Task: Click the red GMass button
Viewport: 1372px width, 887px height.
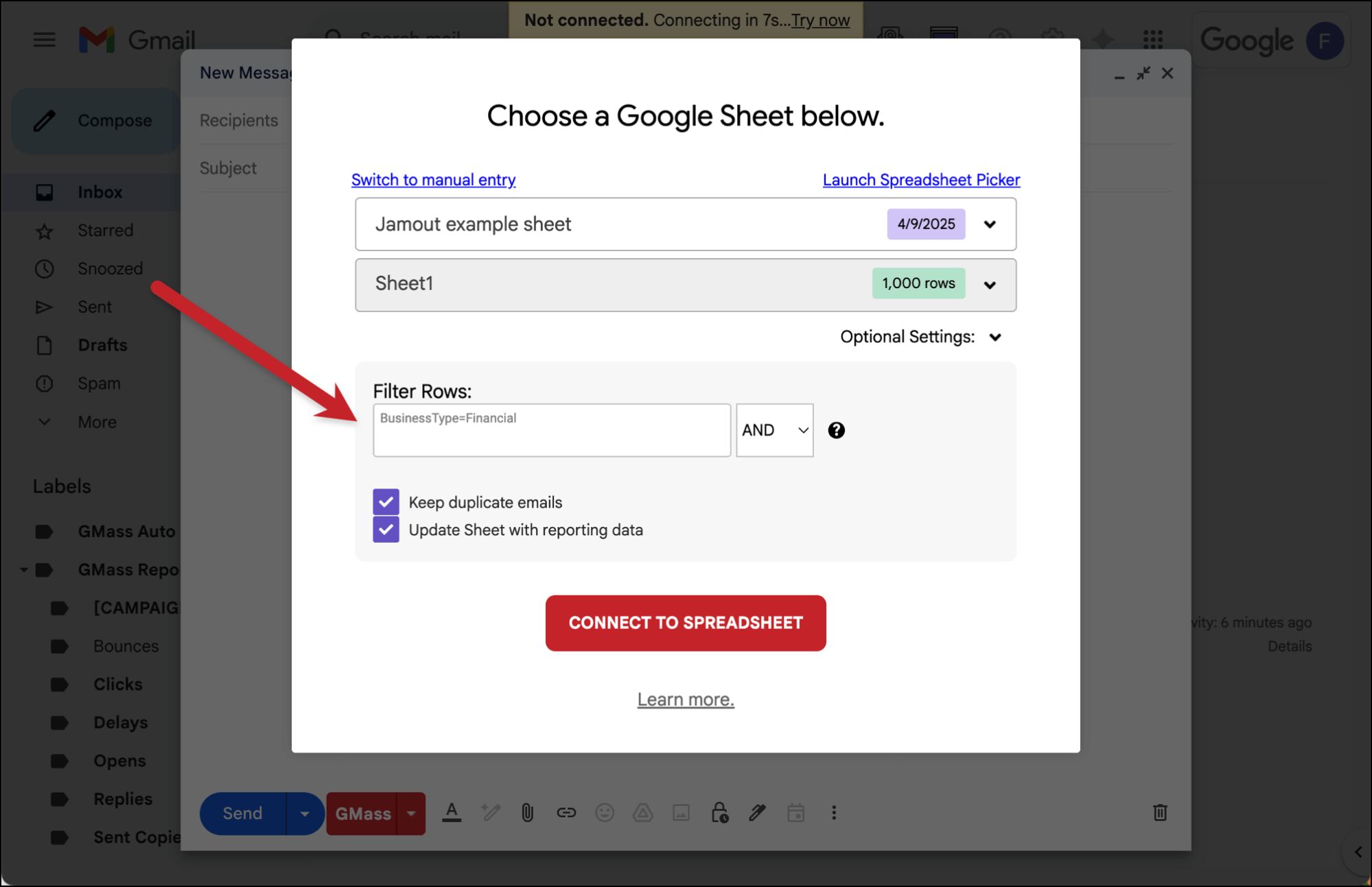Action: [362, 814]
